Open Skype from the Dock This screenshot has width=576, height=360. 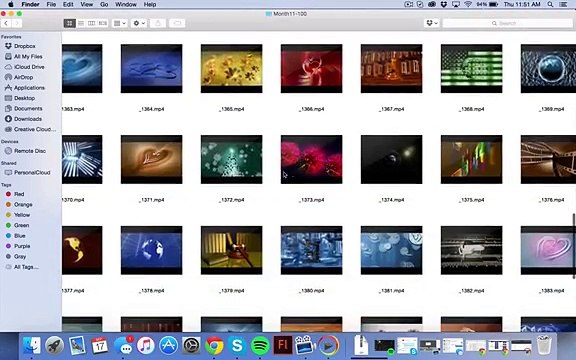[237, 346]
